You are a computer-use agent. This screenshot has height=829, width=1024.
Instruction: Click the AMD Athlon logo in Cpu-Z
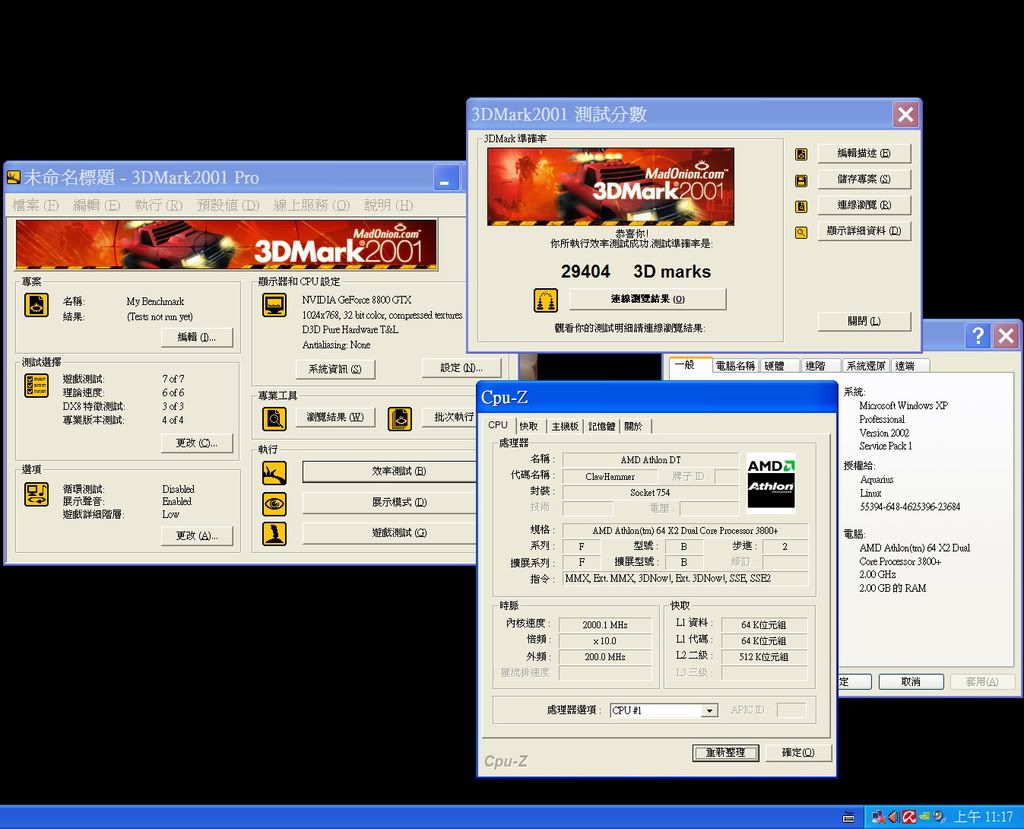pyautogui.click(x=771, y=483)
